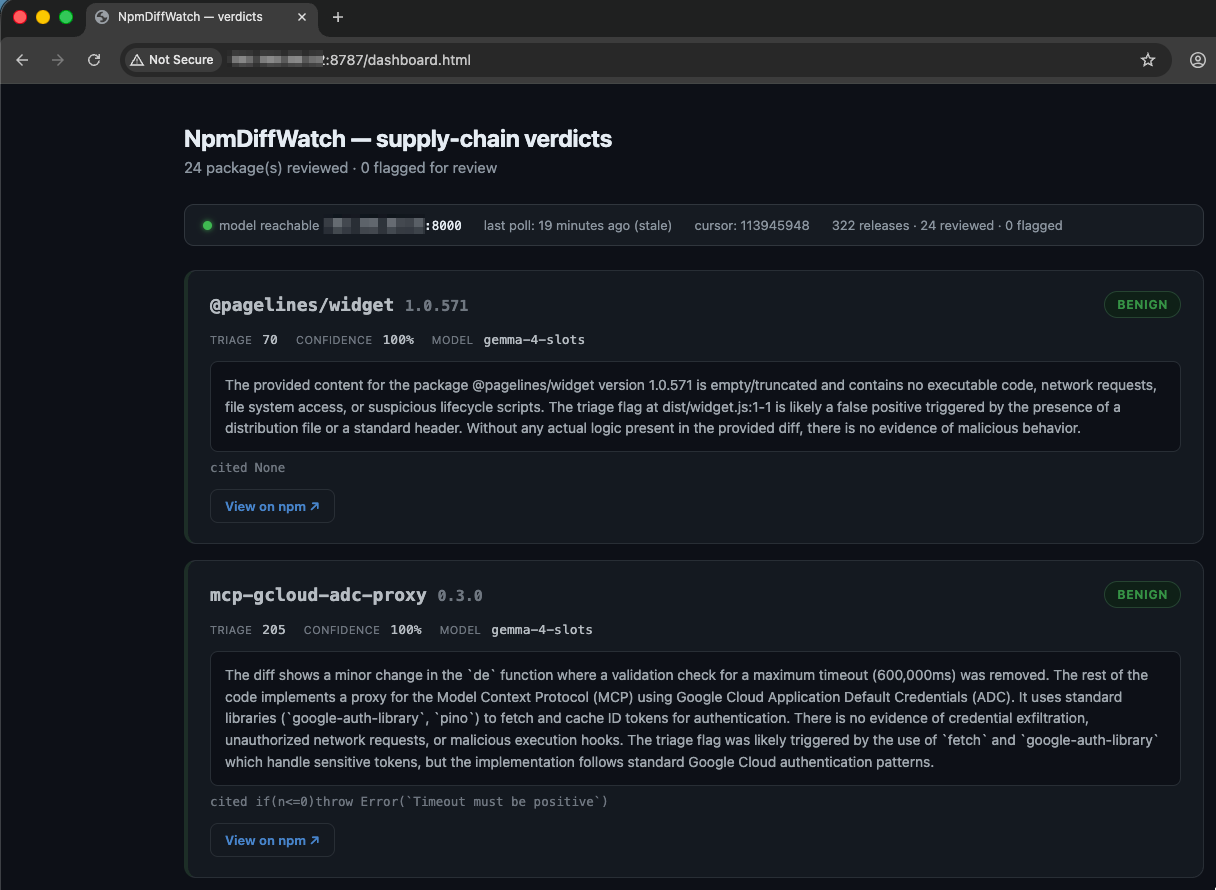The height and width of the screenshot is (890, 1216).
Task: Click BENIGN badge on mcp-gcloud-adc-proxy card
Action: tap(1142, 595)
